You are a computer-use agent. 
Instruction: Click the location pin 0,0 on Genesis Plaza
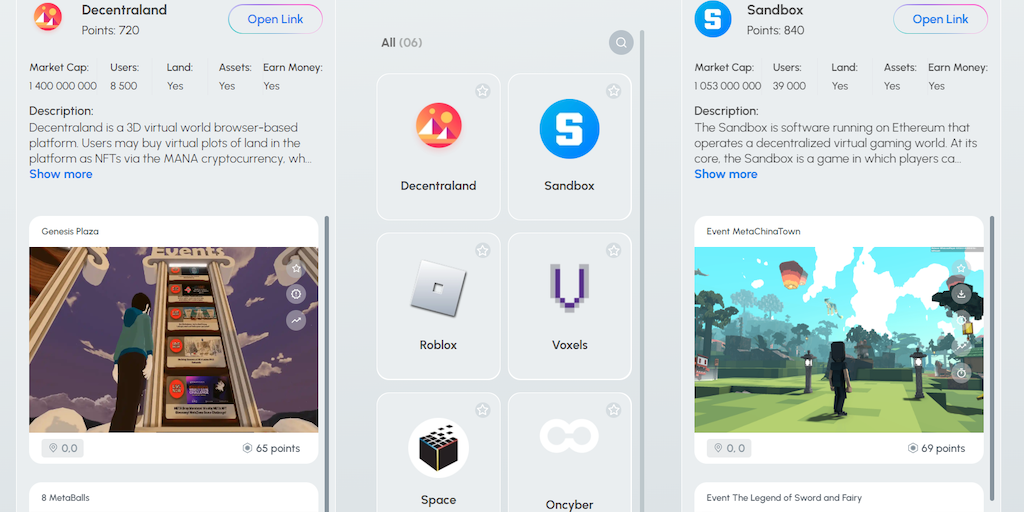point(63,448)
